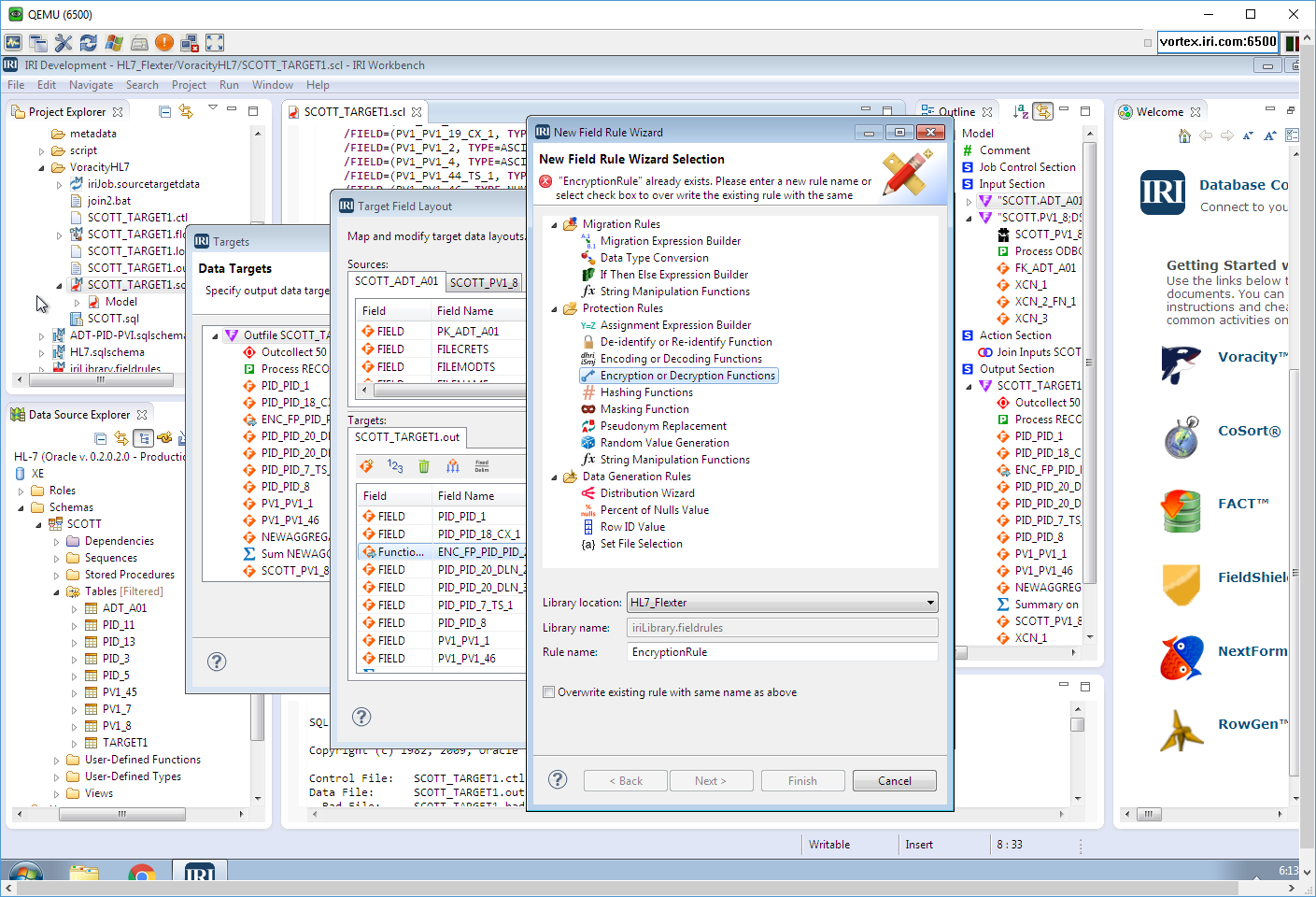Select the Data Source Explorer tab
The width and height of the screenshot is (1316, 897).
79,415
